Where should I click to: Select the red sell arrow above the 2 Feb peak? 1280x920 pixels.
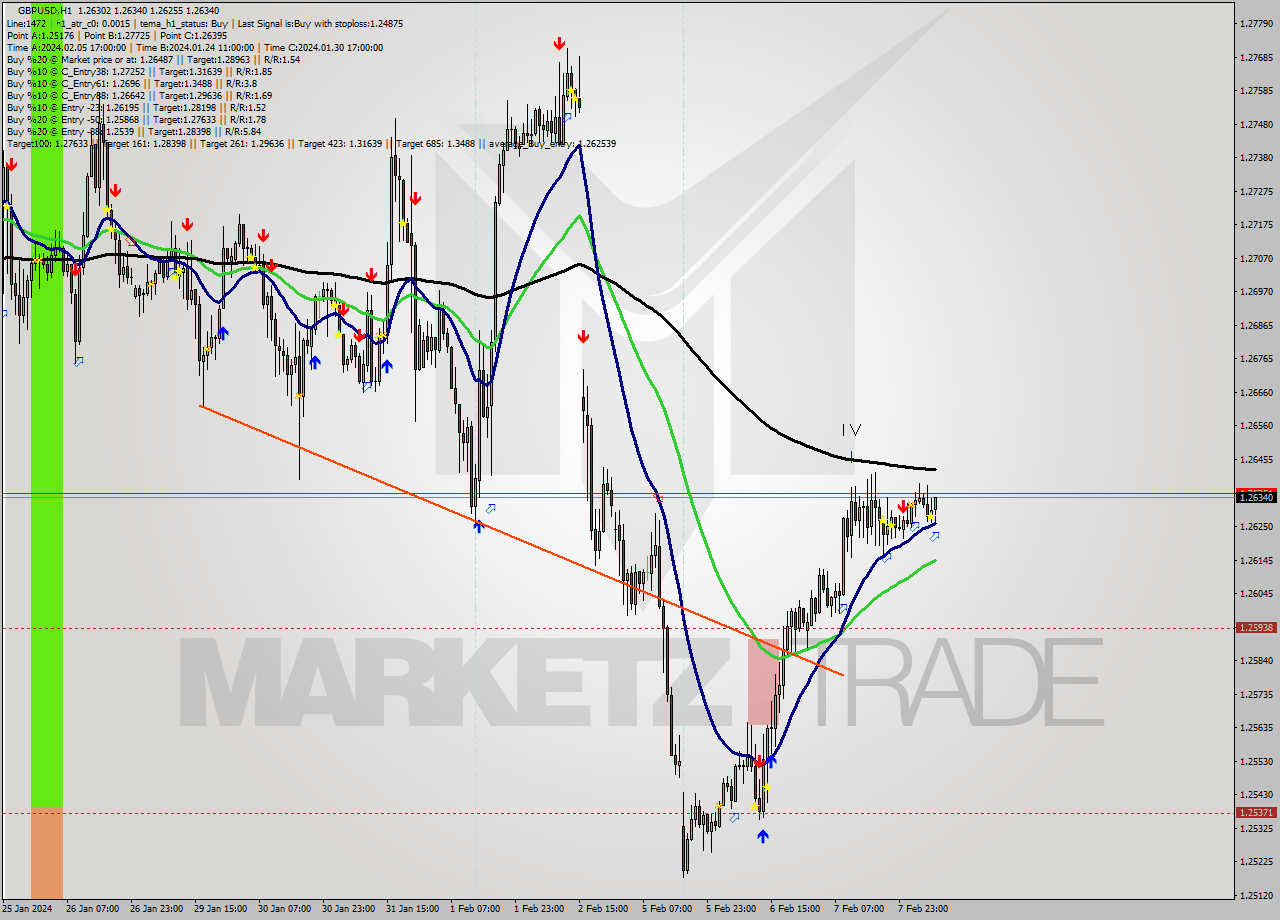pos(559,44)
